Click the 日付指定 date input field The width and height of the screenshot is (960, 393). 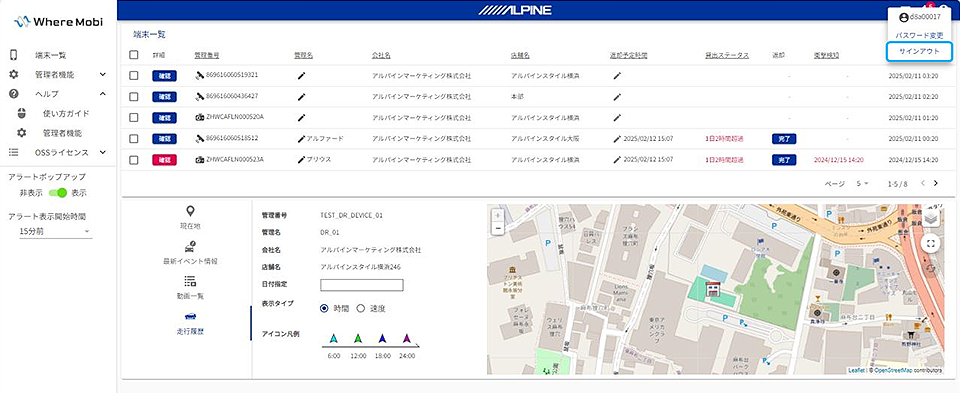362,285
